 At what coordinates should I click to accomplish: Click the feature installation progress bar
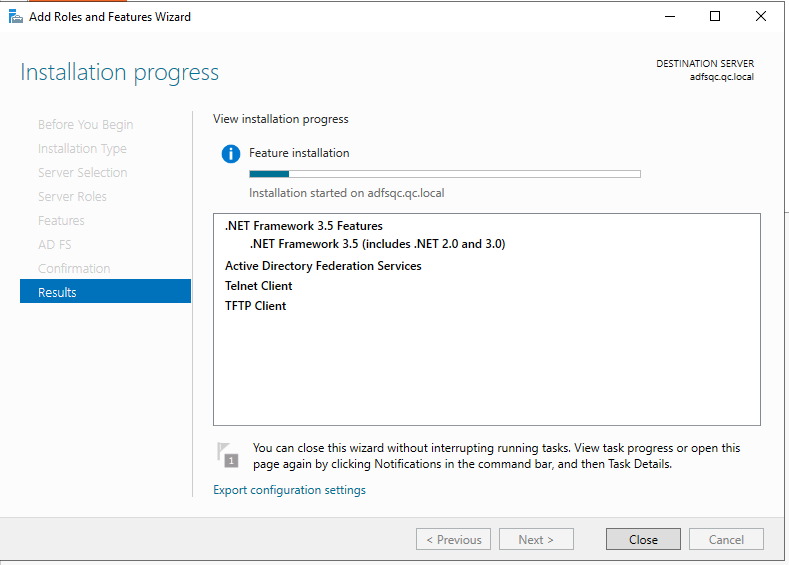coord(444,174)
